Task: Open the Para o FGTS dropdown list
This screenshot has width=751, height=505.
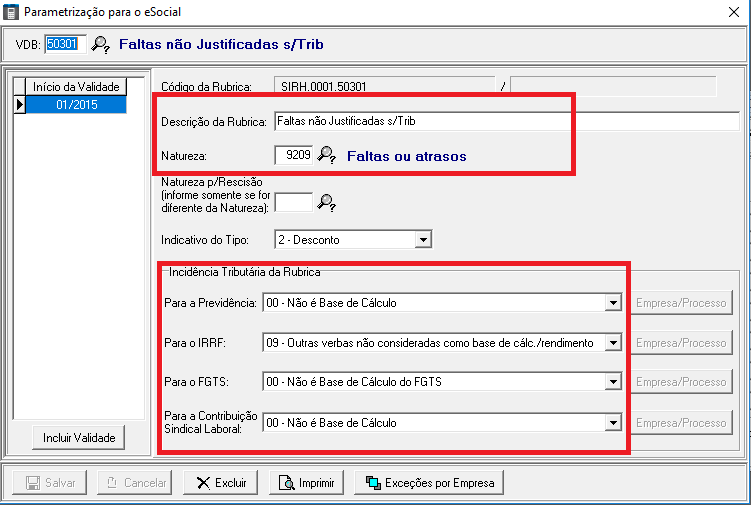Action: click(x=613, y=382)
